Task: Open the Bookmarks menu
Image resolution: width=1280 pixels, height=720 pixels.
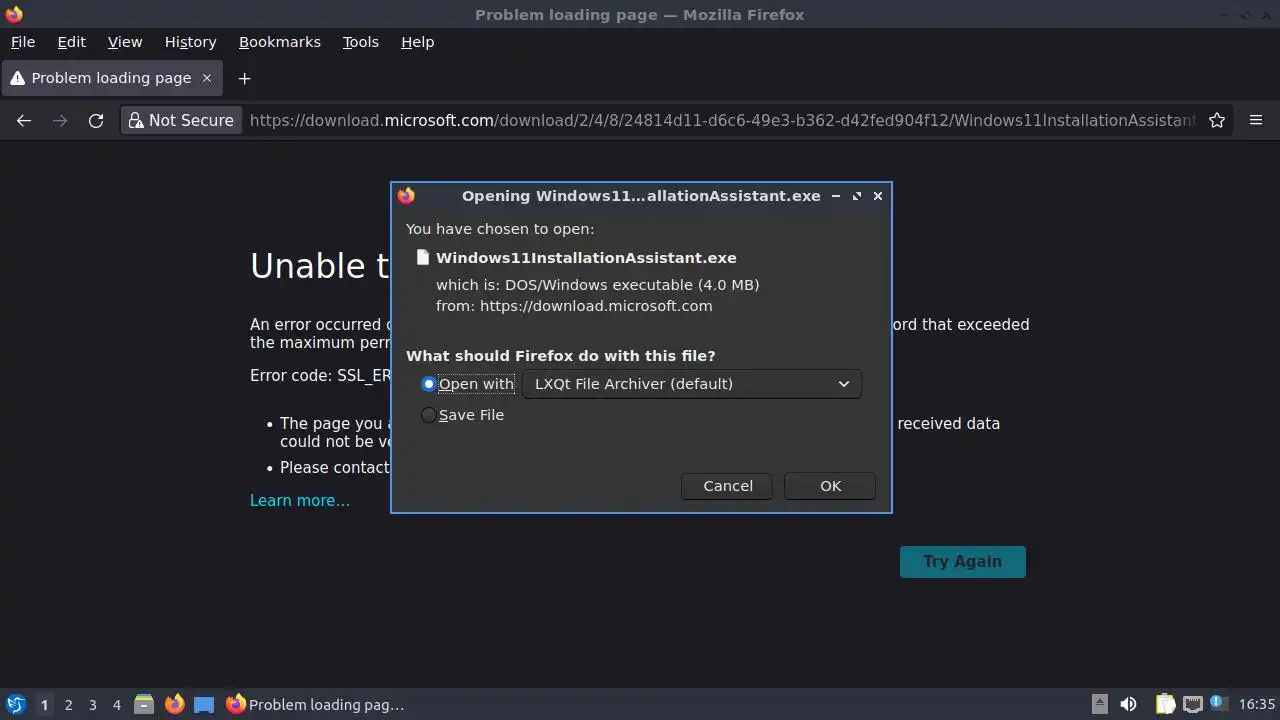Action: pos(280,42)
